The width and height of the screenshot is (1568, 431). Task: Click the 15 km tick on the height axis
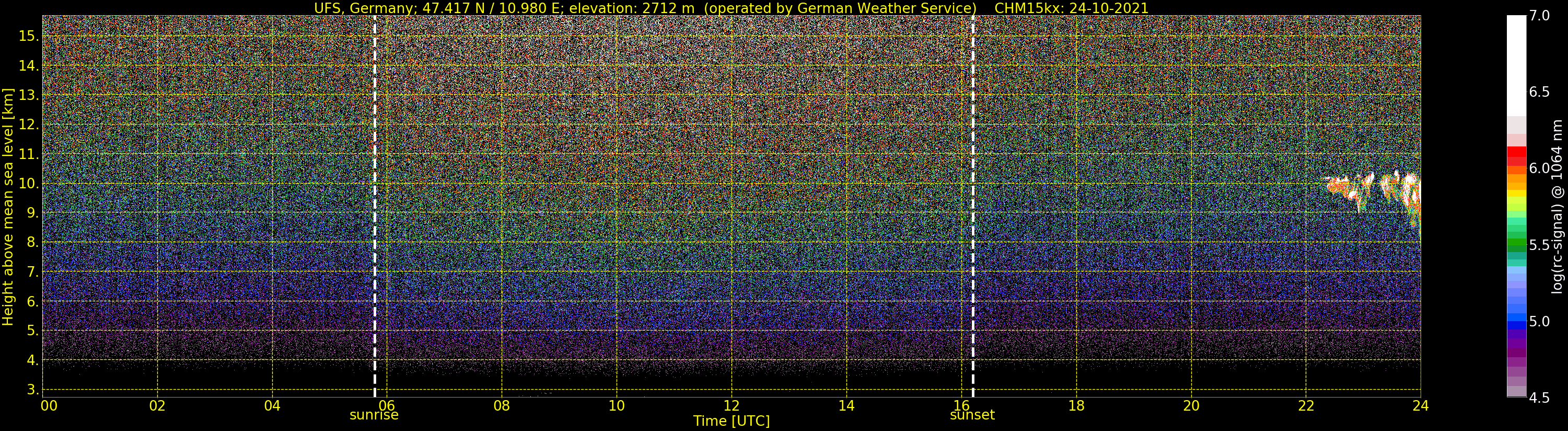(x=28, y=36)
